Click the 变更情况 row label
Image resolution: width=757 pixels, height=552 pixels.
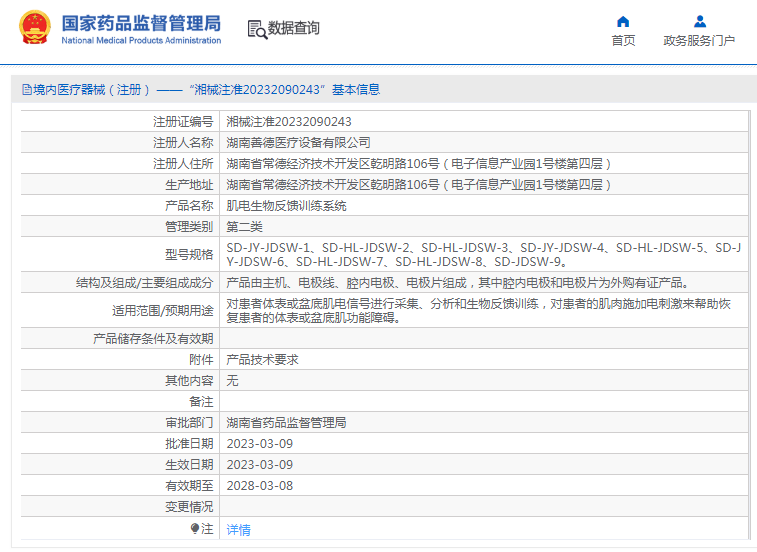click(189, 507)
